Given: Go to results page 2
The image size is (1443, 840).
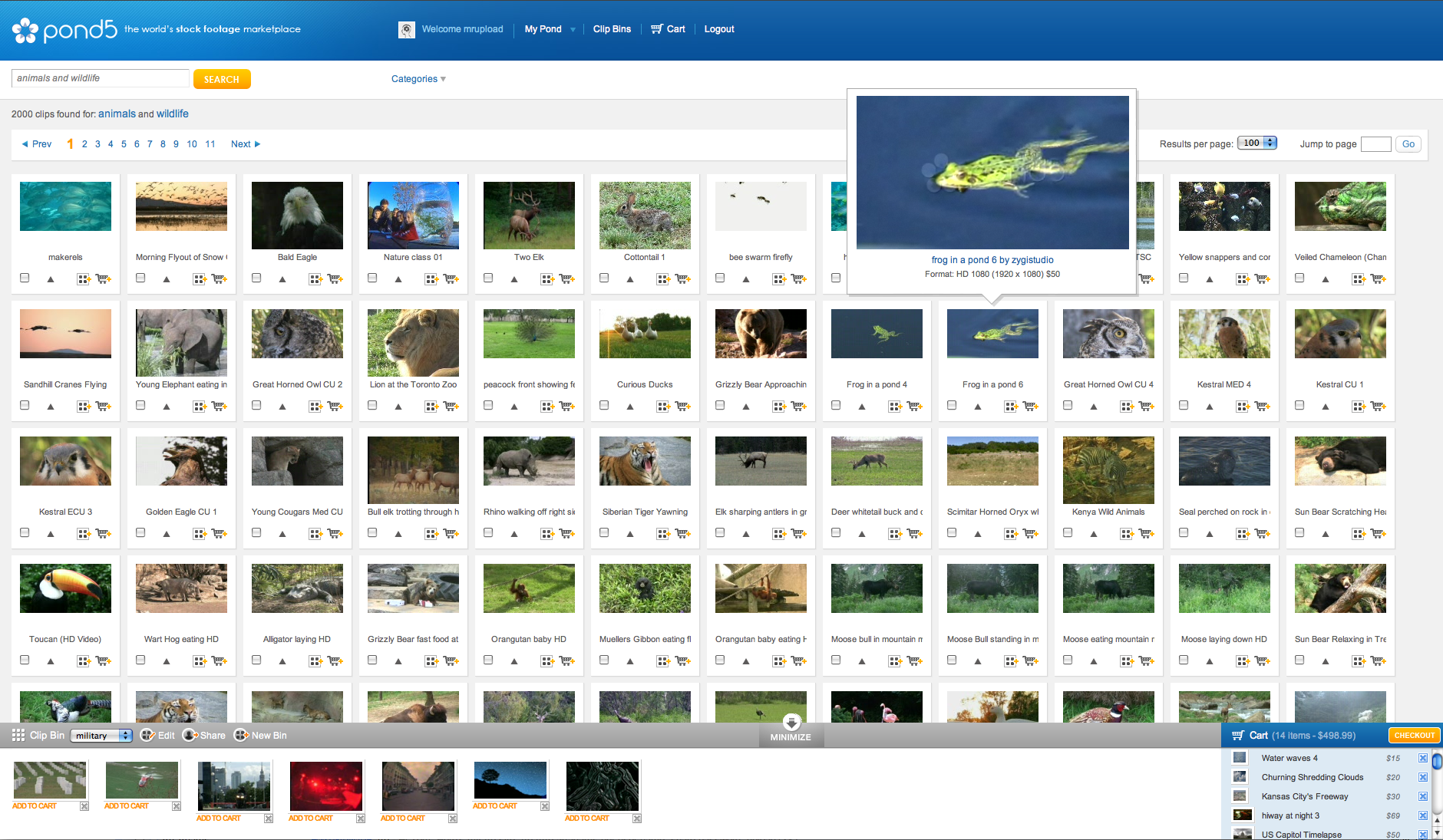Looking at the screenshot, I should (x=84, y=144).
